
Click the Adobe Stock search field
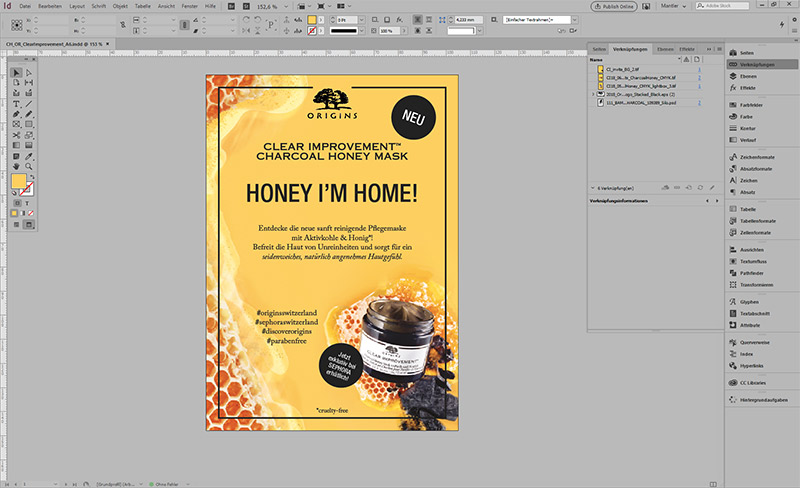pos(722,6)
